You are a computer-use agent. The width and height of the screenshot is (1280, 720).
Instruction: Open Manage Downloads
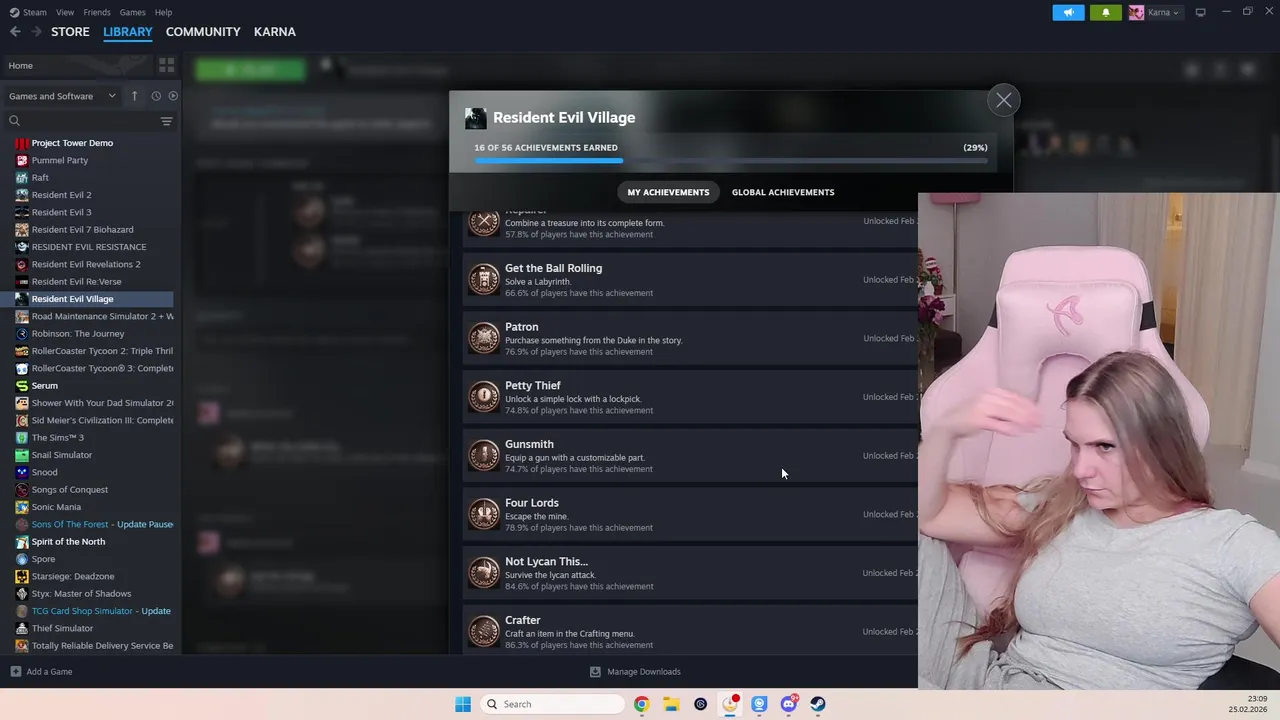[635, 672]
